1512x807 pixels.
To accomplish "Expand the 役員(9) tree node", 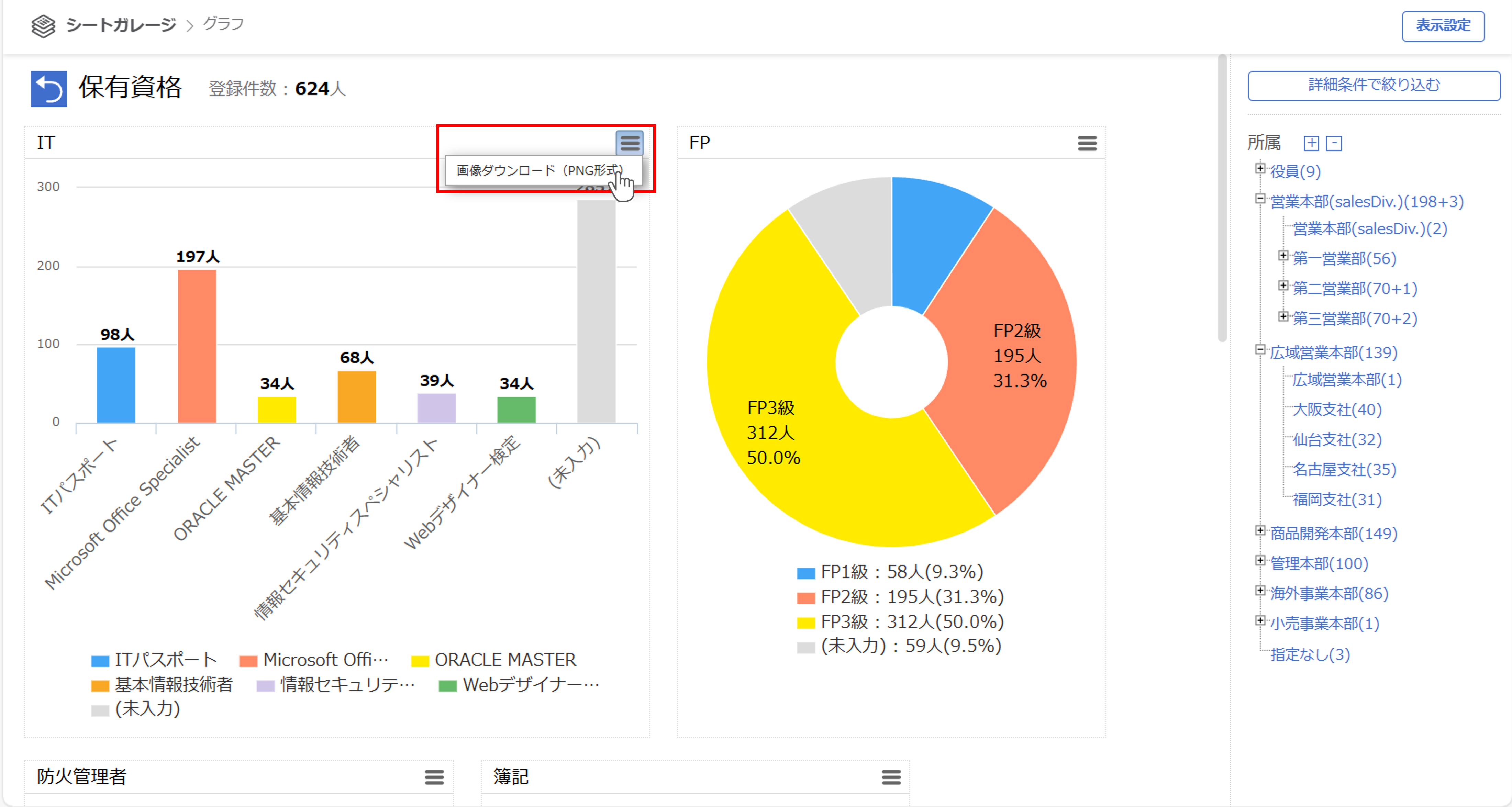I will coord(1260,169).
